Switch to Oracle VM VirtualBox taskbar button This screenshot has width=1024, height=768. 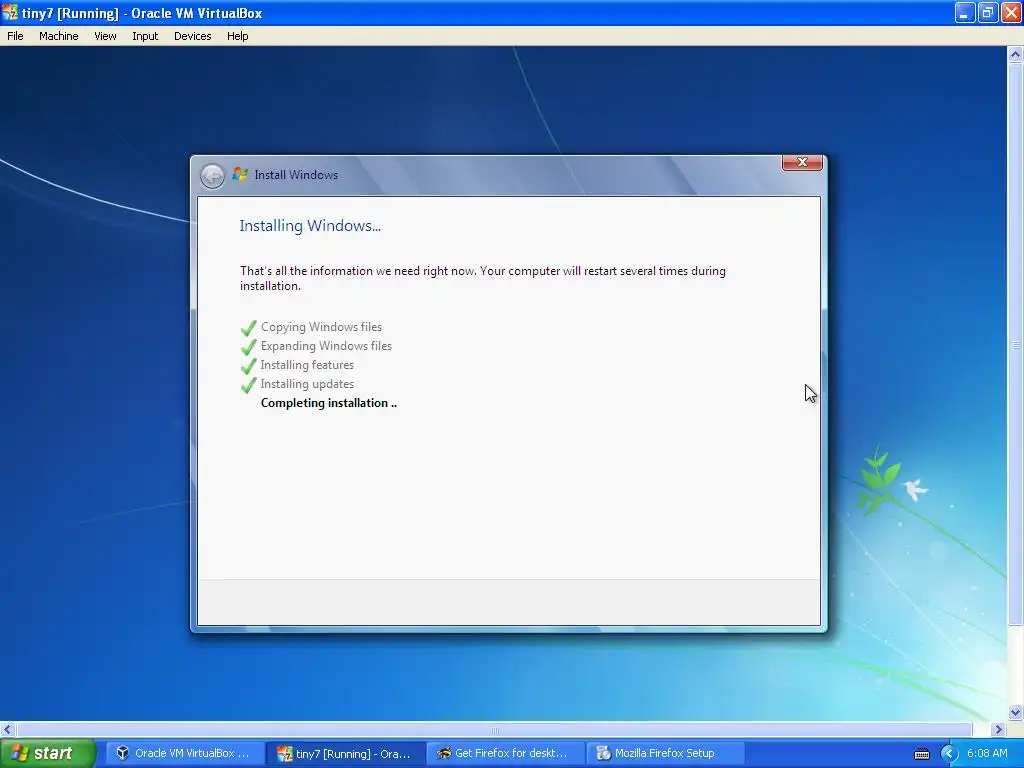pos(185,754)
